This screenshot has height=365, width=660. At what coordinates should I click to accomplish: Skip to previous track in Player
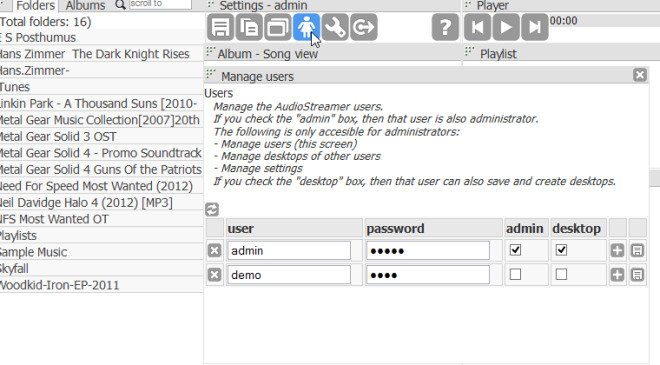coord(477,27)
